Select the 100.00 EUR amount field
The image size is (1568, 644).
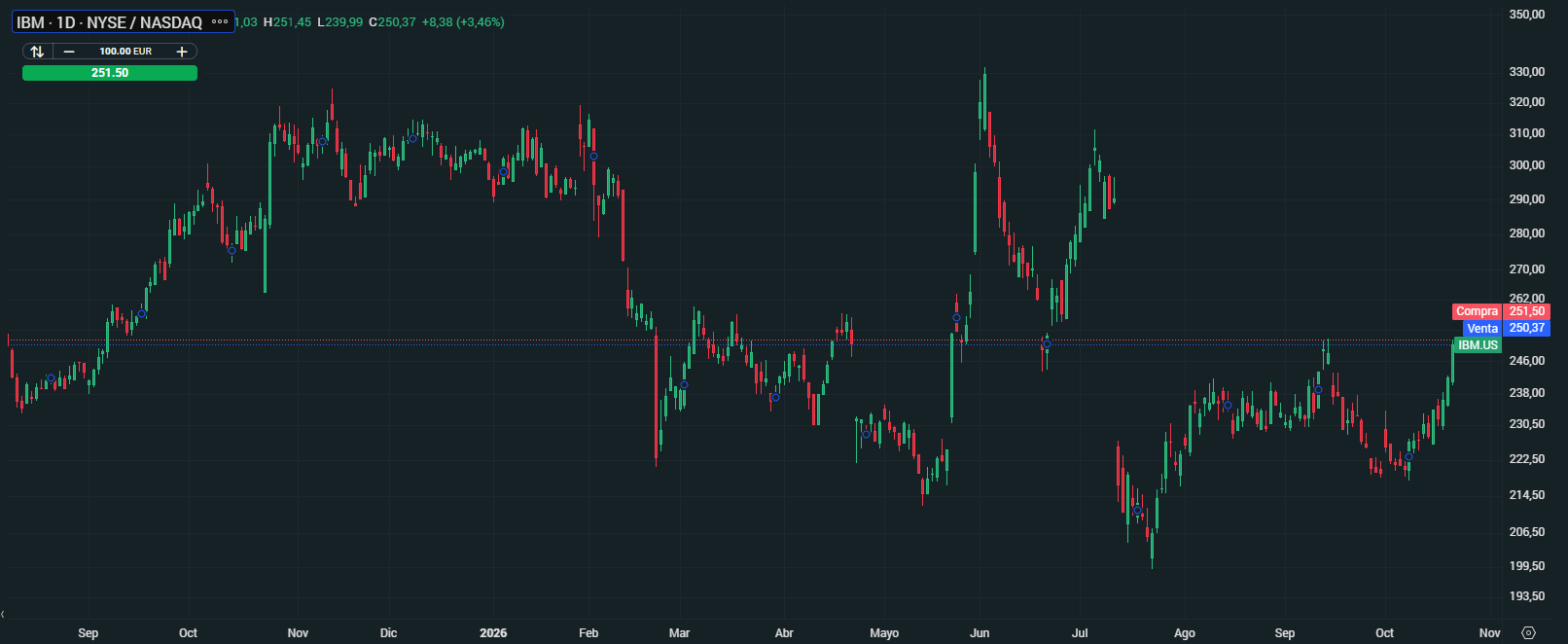pos(125,52)
